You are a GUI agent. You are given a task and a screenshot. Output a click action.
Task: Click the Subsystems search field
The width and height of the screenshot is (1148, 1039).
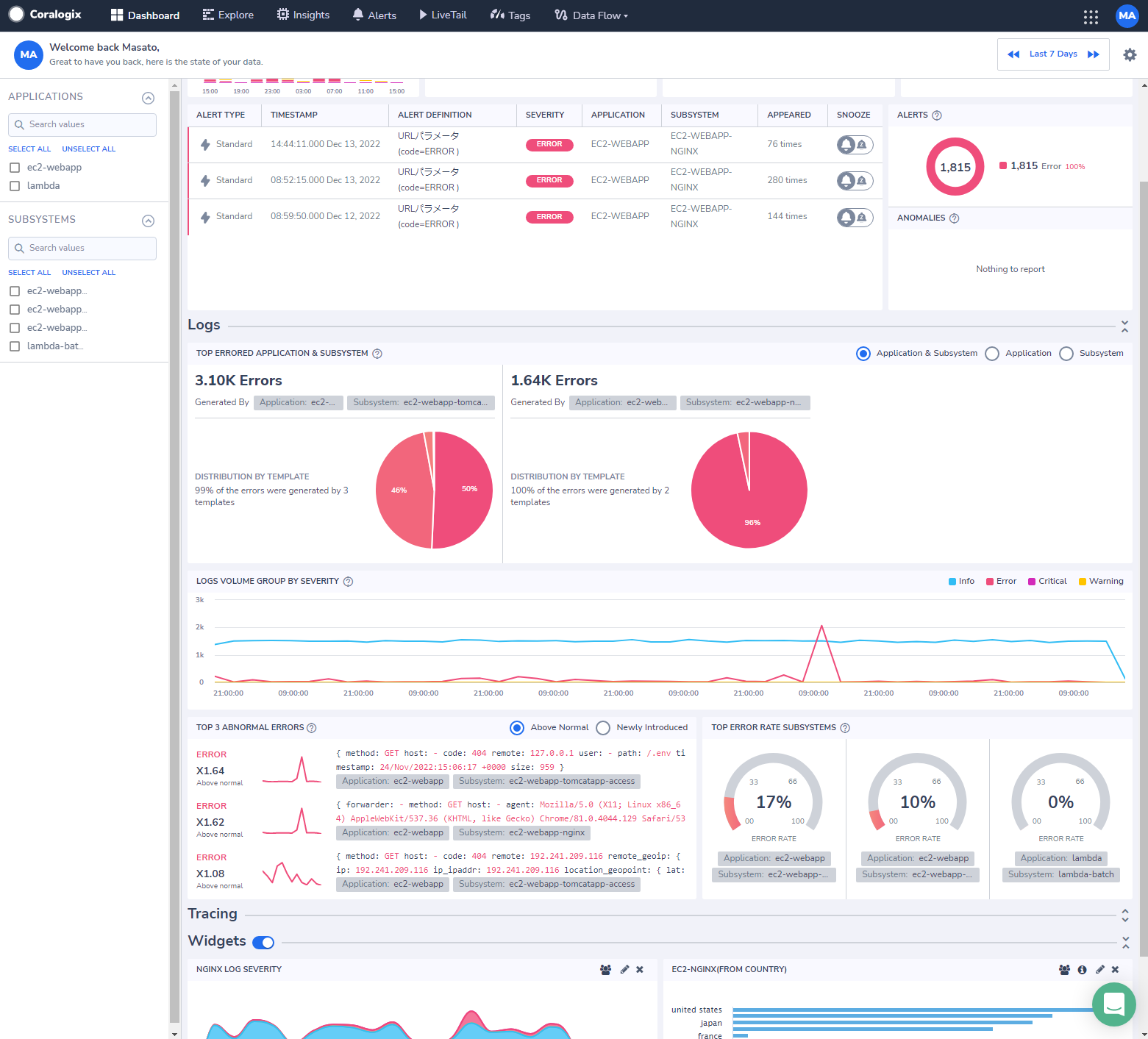[82, 248]
